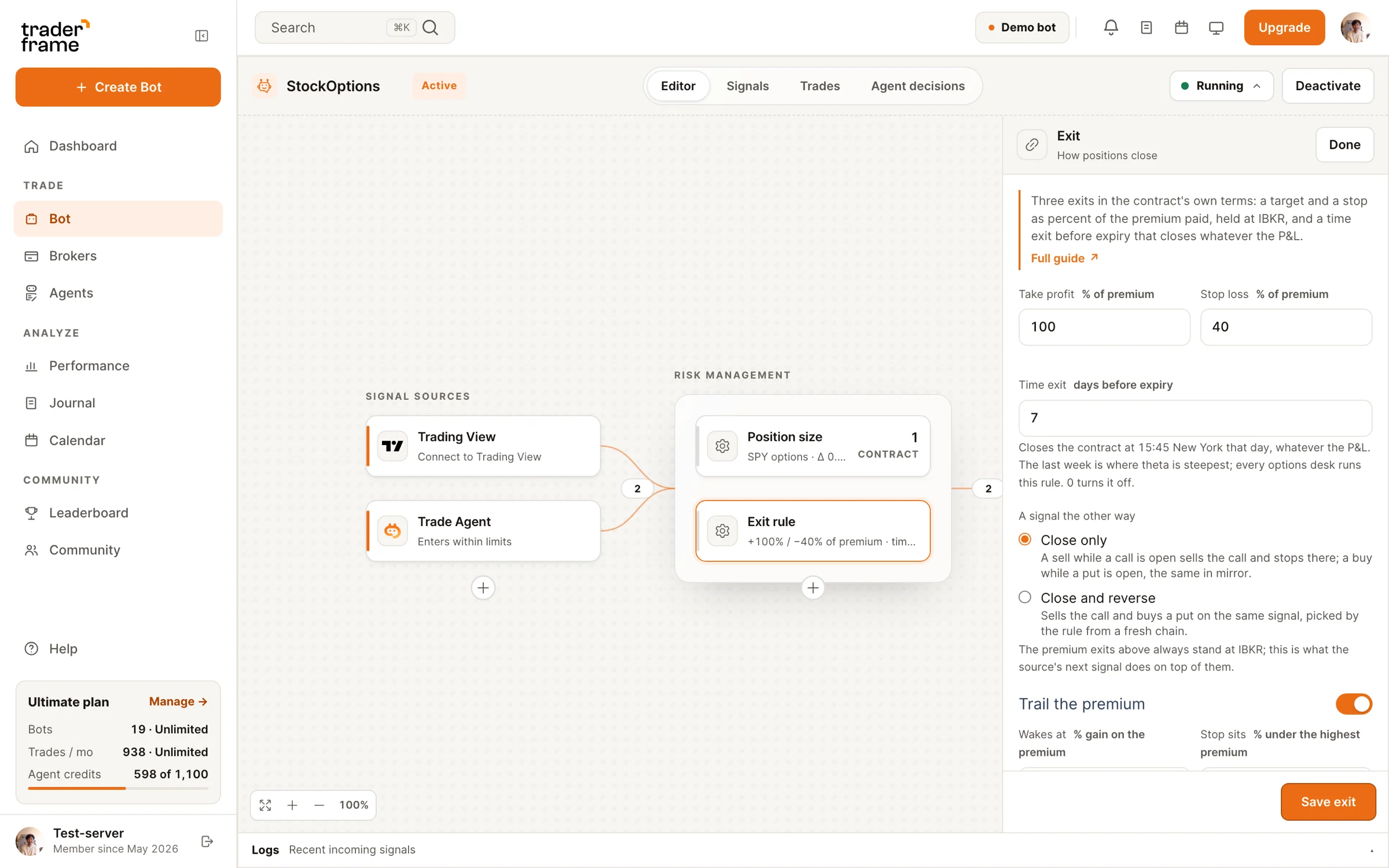Click the search magnifier icon

click(430, 27)
